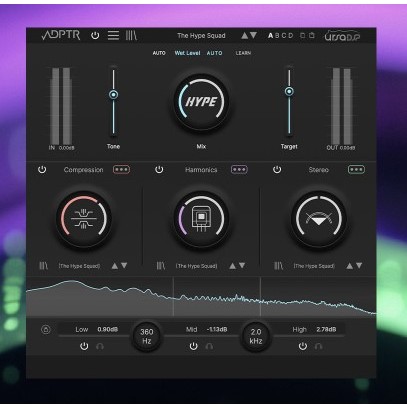Go to previous main preset with up arrow
The width and height of the screenshot is (407, 407).
click(x=245, y=35)
